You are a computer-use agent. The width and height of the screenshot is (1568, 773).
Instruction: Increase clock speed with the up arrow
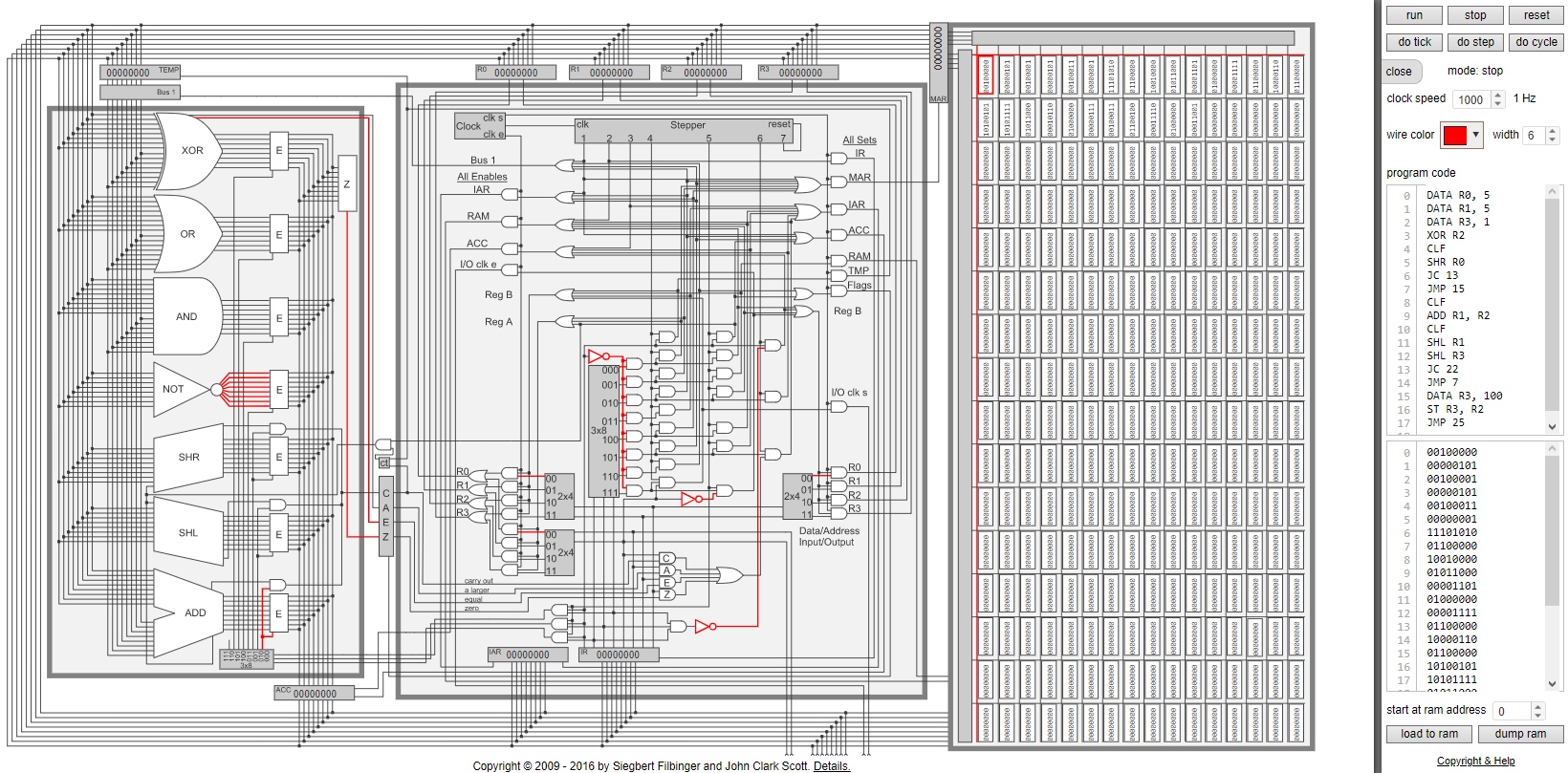[1498, 95]
